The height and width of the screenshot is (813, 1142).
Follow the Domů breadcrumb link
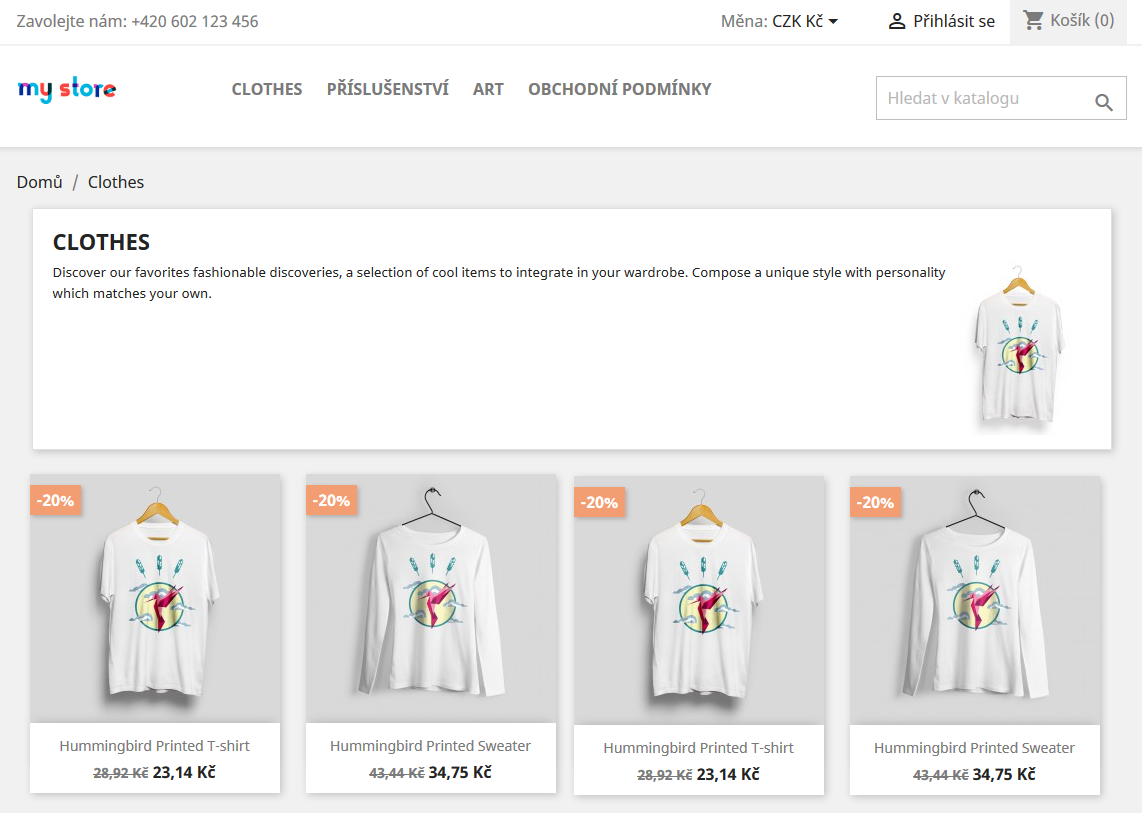(x=39, y=182)
